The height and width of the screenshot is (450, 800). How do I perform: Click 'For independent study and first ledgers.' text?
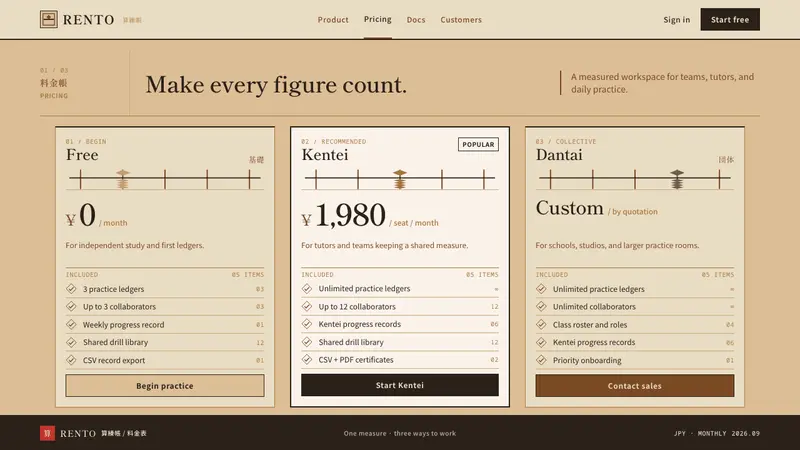point(135,245)
